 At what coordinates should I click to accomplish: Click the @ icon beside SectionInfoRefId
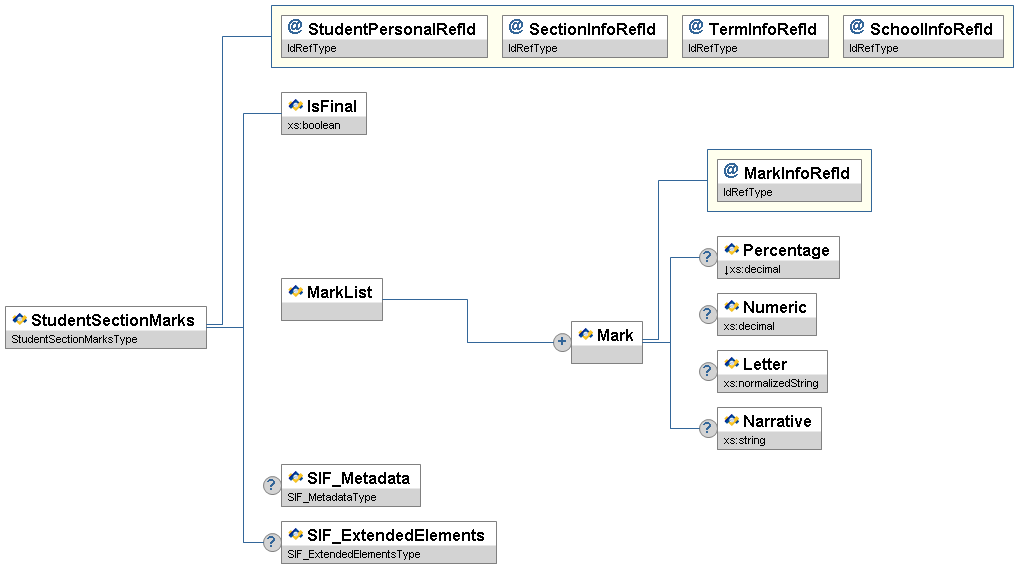516,27
